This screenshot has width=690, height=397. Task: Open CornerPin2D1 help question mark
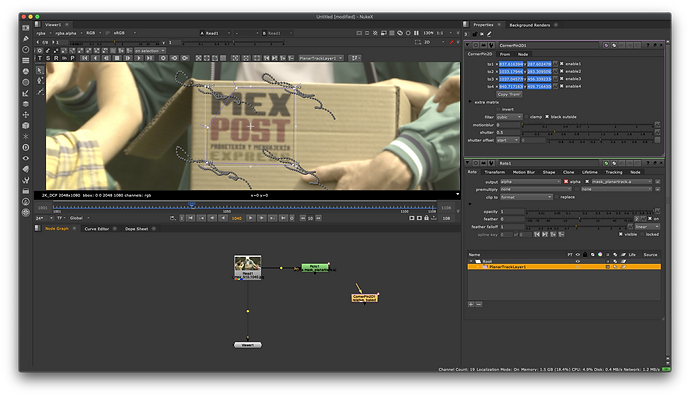648,45
